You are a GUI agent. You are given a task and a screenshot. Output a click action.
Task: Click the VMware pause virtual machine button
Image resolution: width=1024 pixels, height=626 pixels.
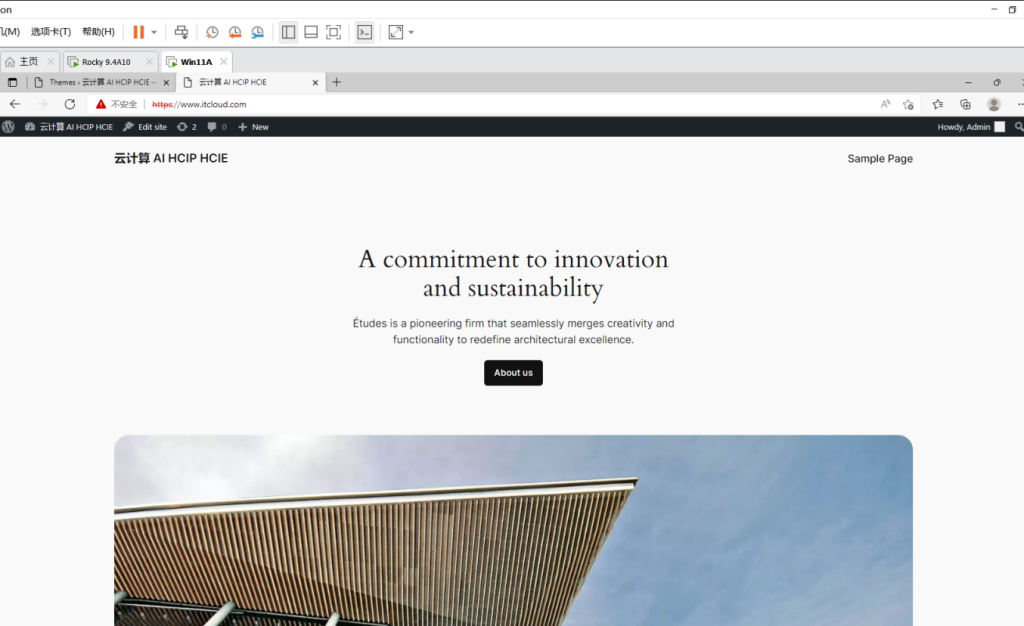[139, 32]
